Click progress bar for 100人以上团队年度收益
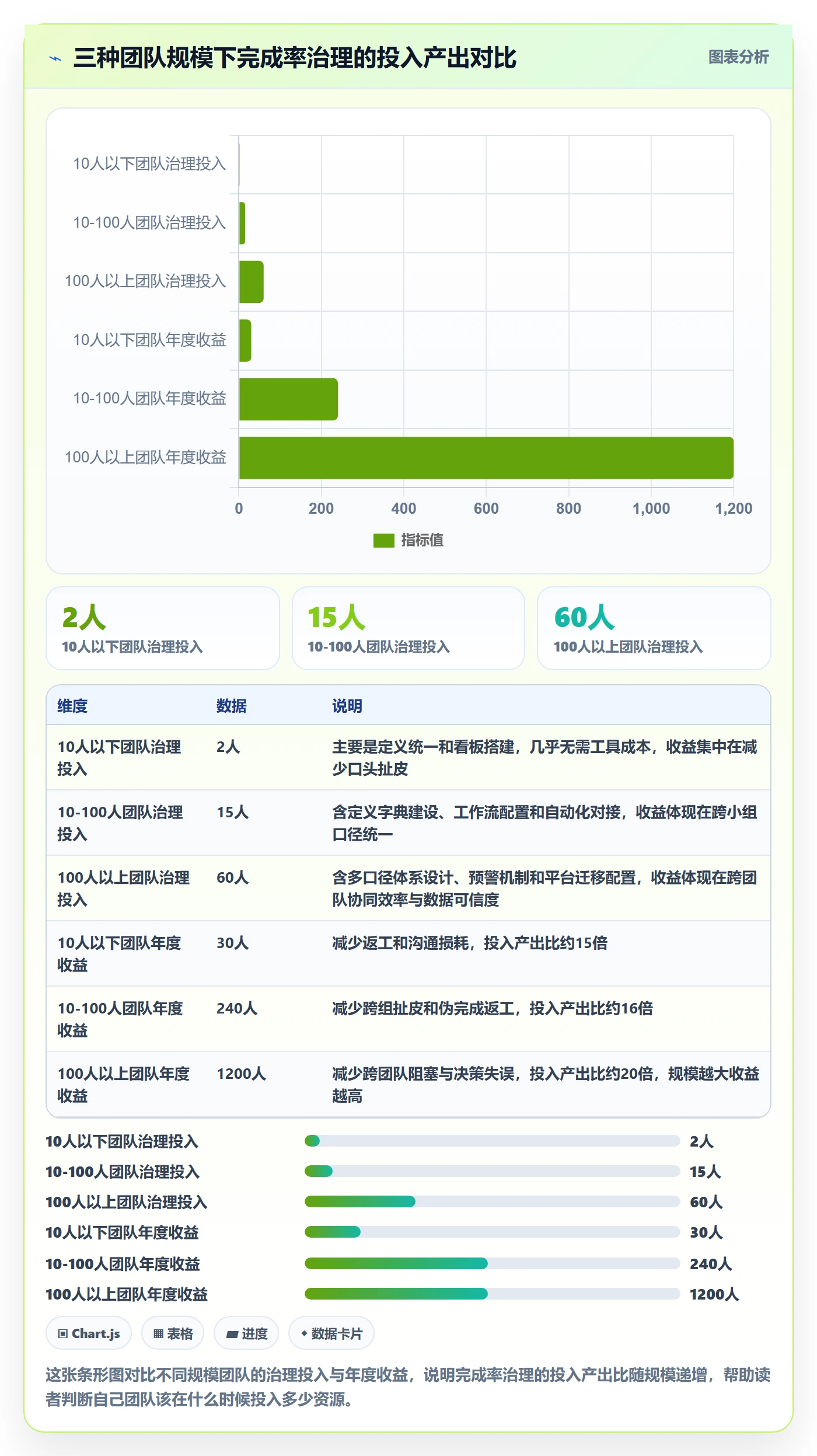817x1456 pixels. click(492, 1294)
